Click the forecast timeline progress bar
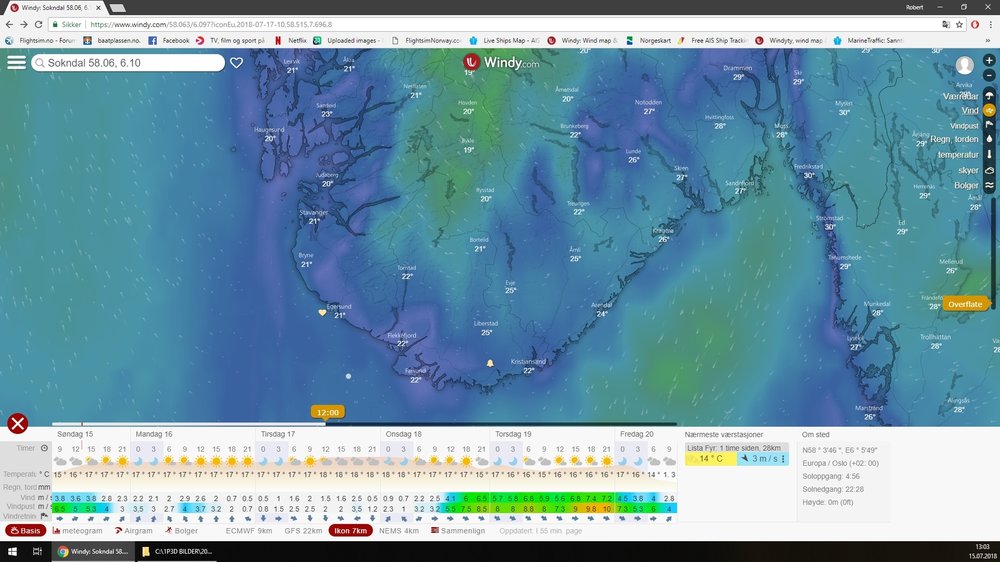 [x=364, y=424]
